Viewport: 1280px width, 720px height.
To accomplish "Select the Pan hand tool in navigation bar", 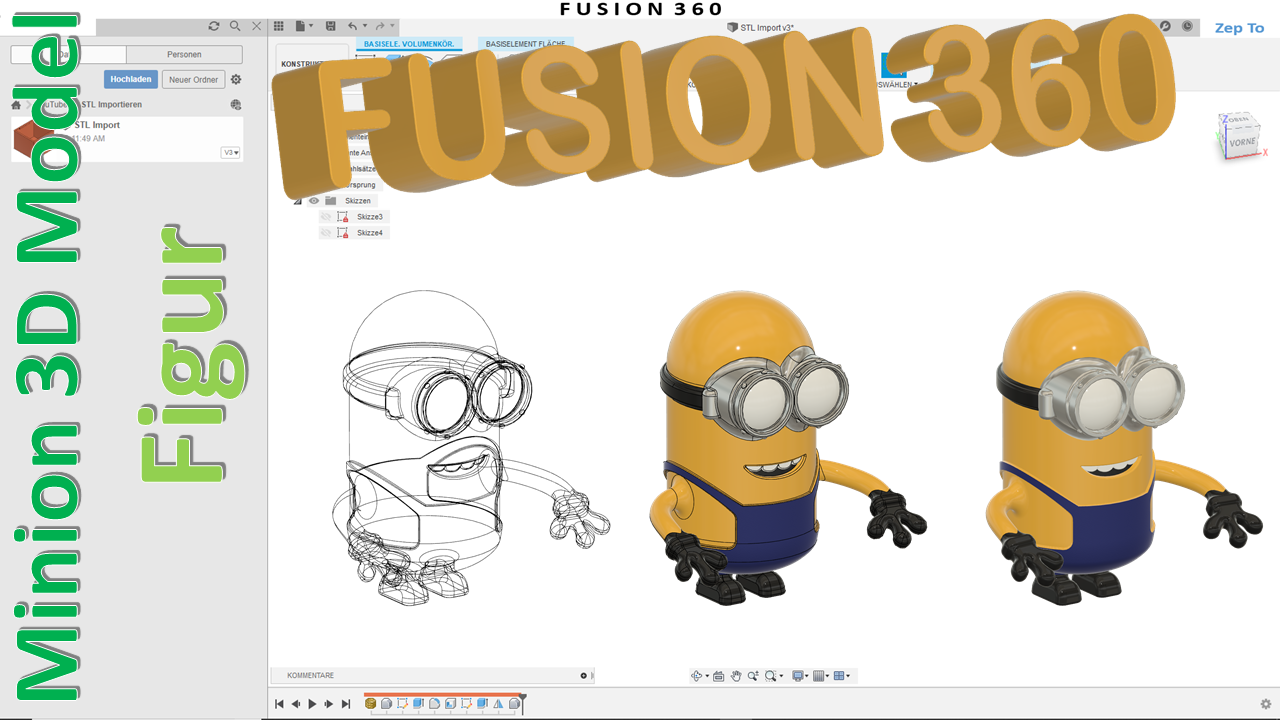I will coord(736,676).
